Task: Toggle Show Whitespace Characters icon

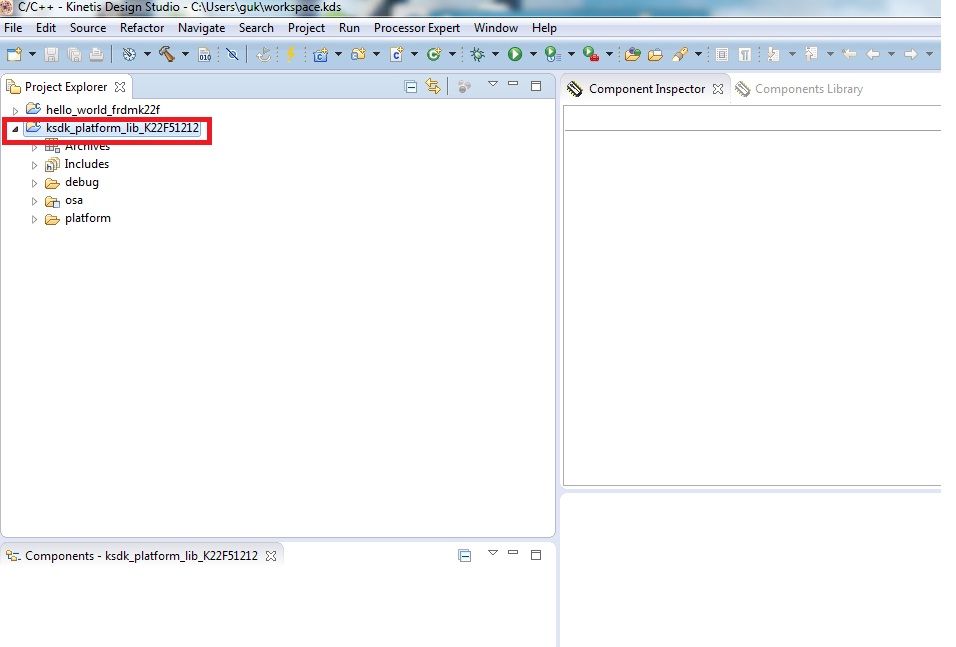Action: (x=744, y=54)
